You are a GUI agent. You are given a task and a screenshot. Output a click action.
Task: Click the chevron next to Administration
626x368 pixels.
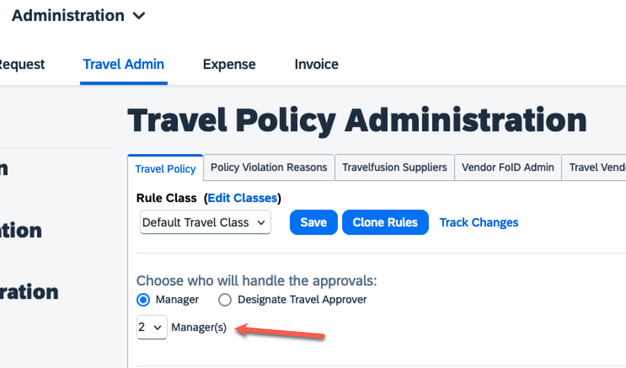click(x=139, y=16)
